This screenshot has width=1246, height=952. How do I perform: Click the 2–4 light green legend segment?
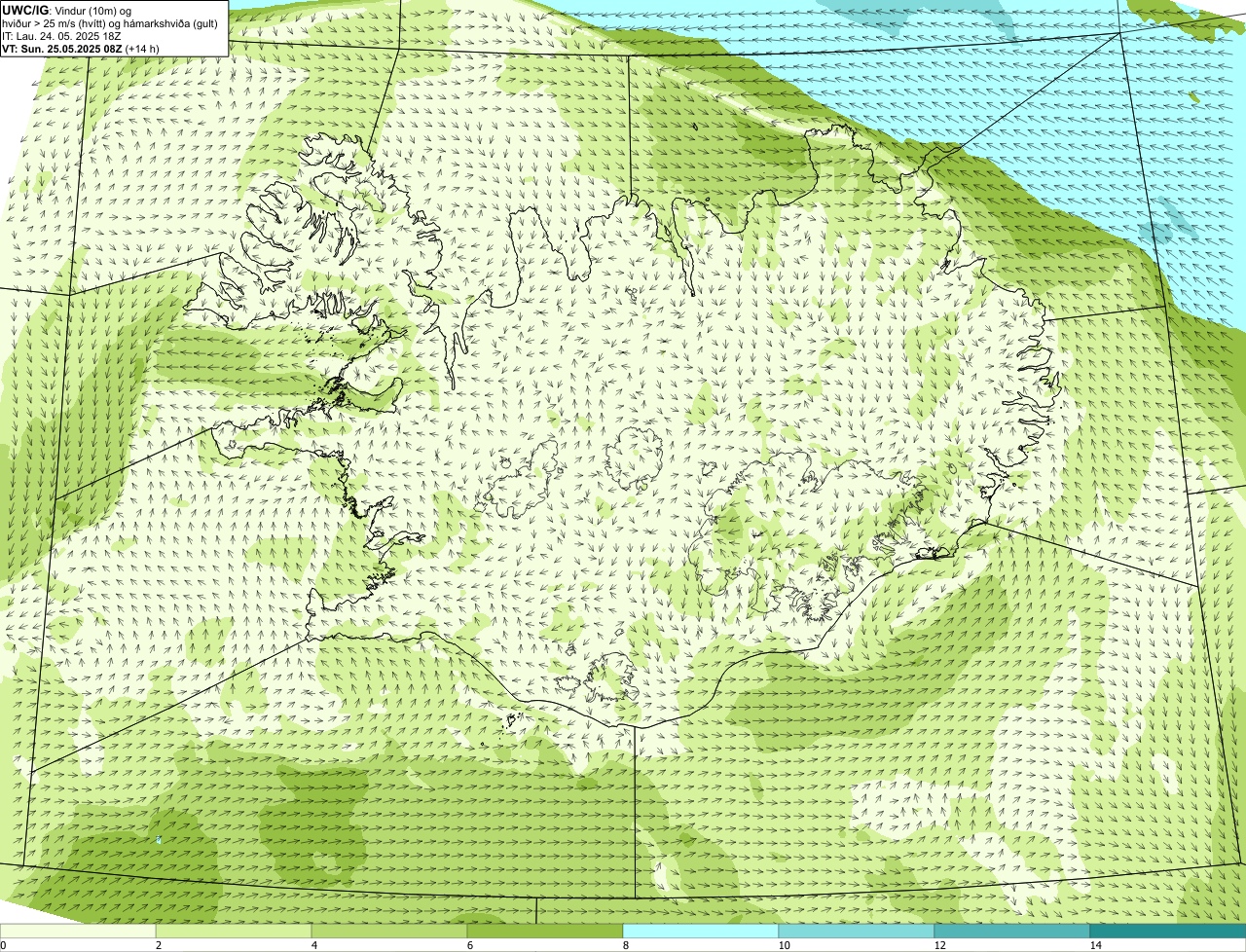point(234,931)
